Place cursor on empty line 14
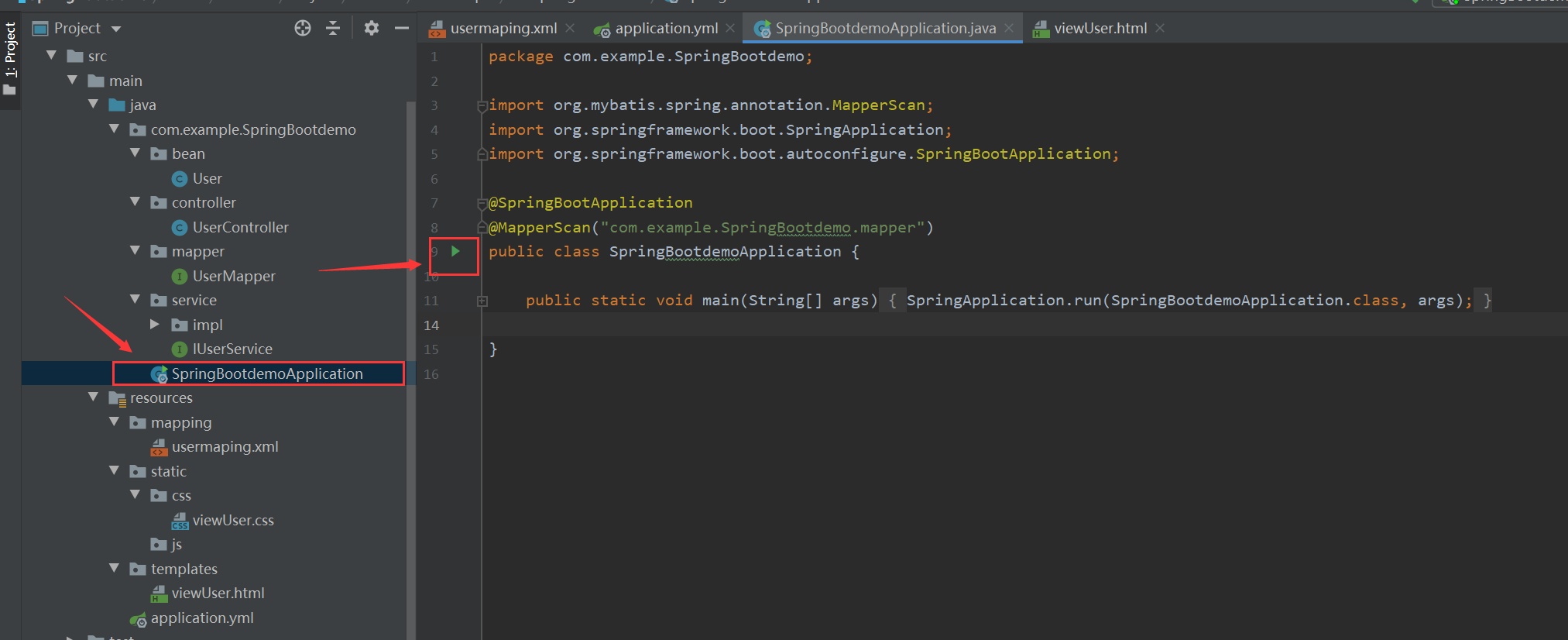Screen dimensions: 1568x640 coord(1024,325)
